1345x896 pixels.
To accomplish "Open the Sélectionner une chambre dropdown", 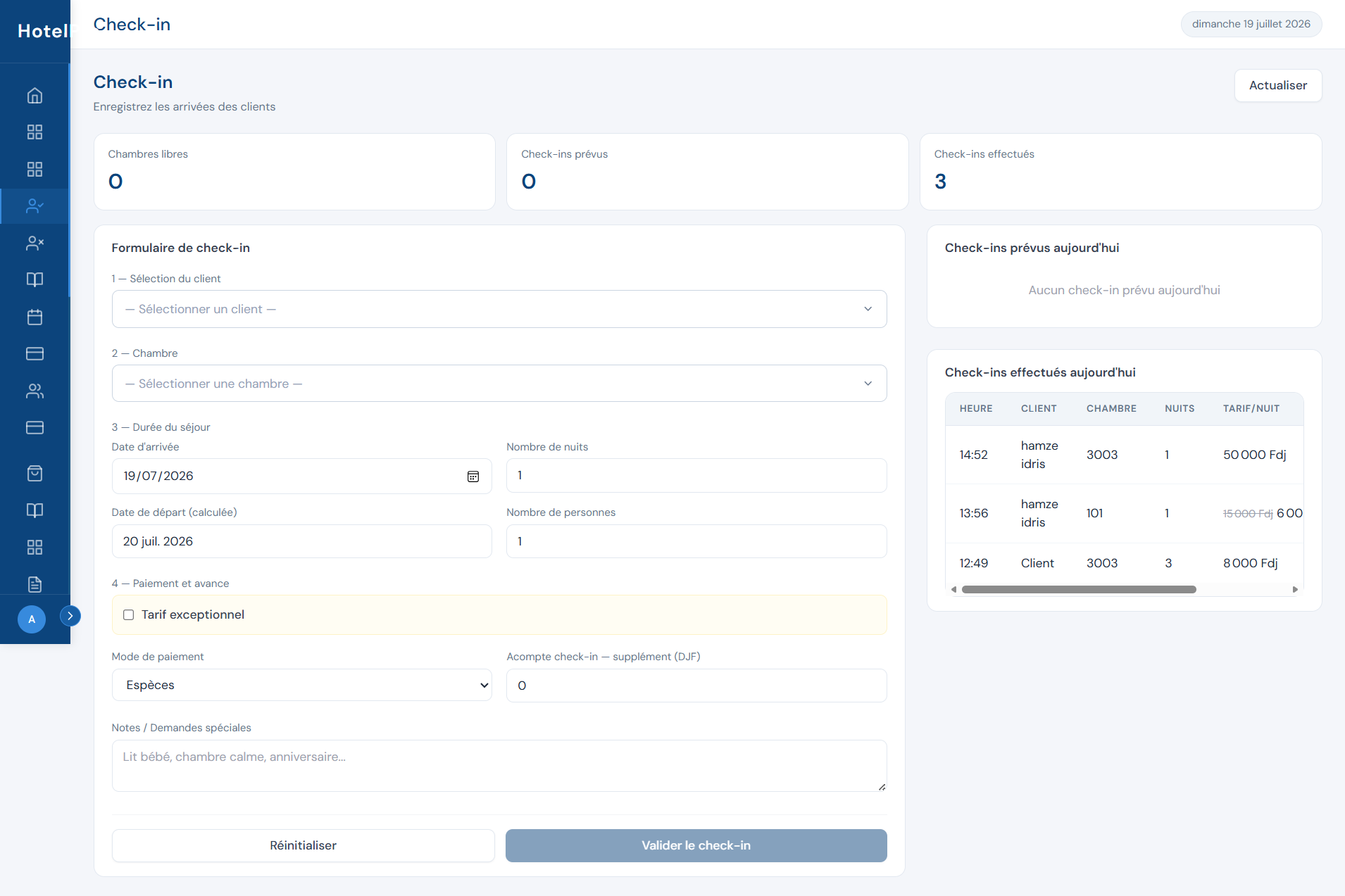I will pos(499,384).
